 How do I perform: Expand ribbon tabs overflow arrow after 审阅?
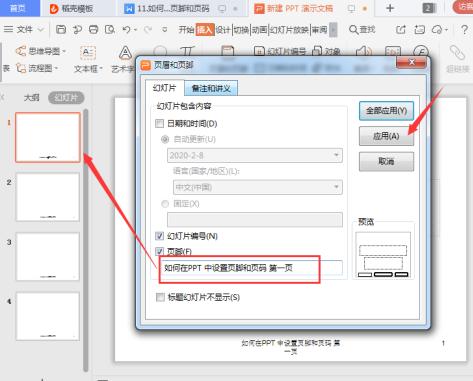click(x=333, y=30)
